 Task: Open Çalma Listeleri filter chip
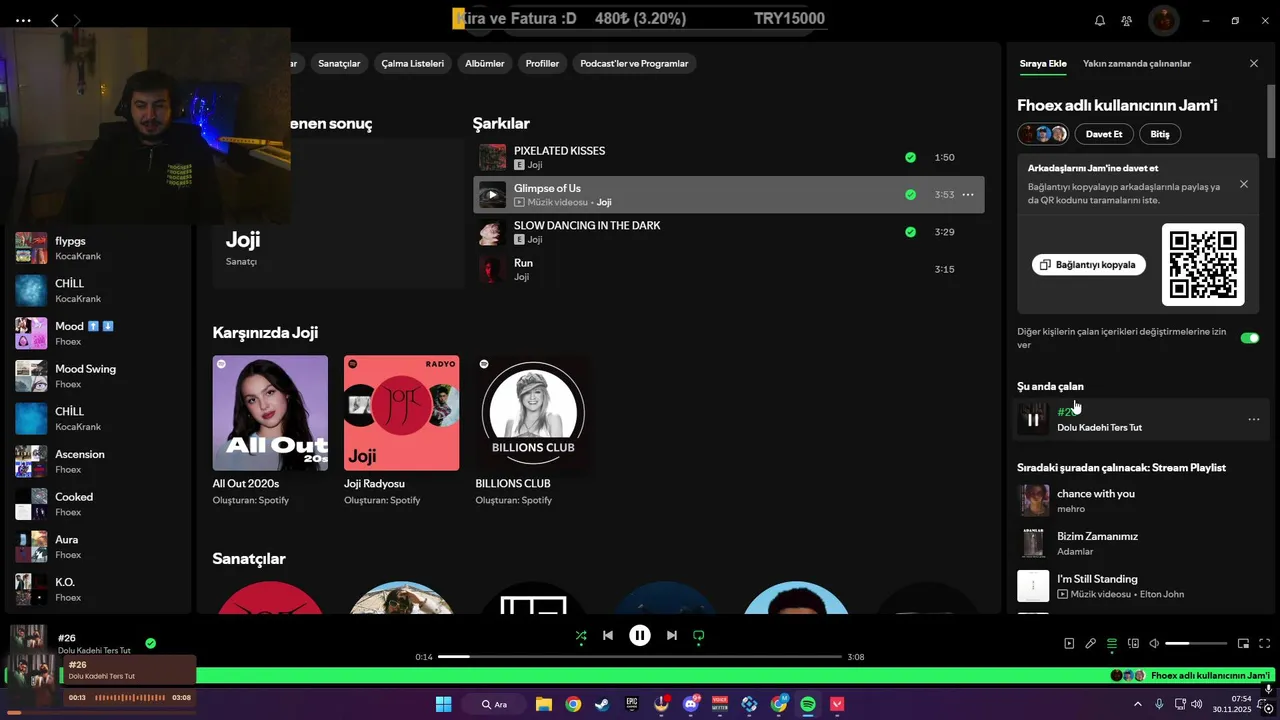(413, 63)
